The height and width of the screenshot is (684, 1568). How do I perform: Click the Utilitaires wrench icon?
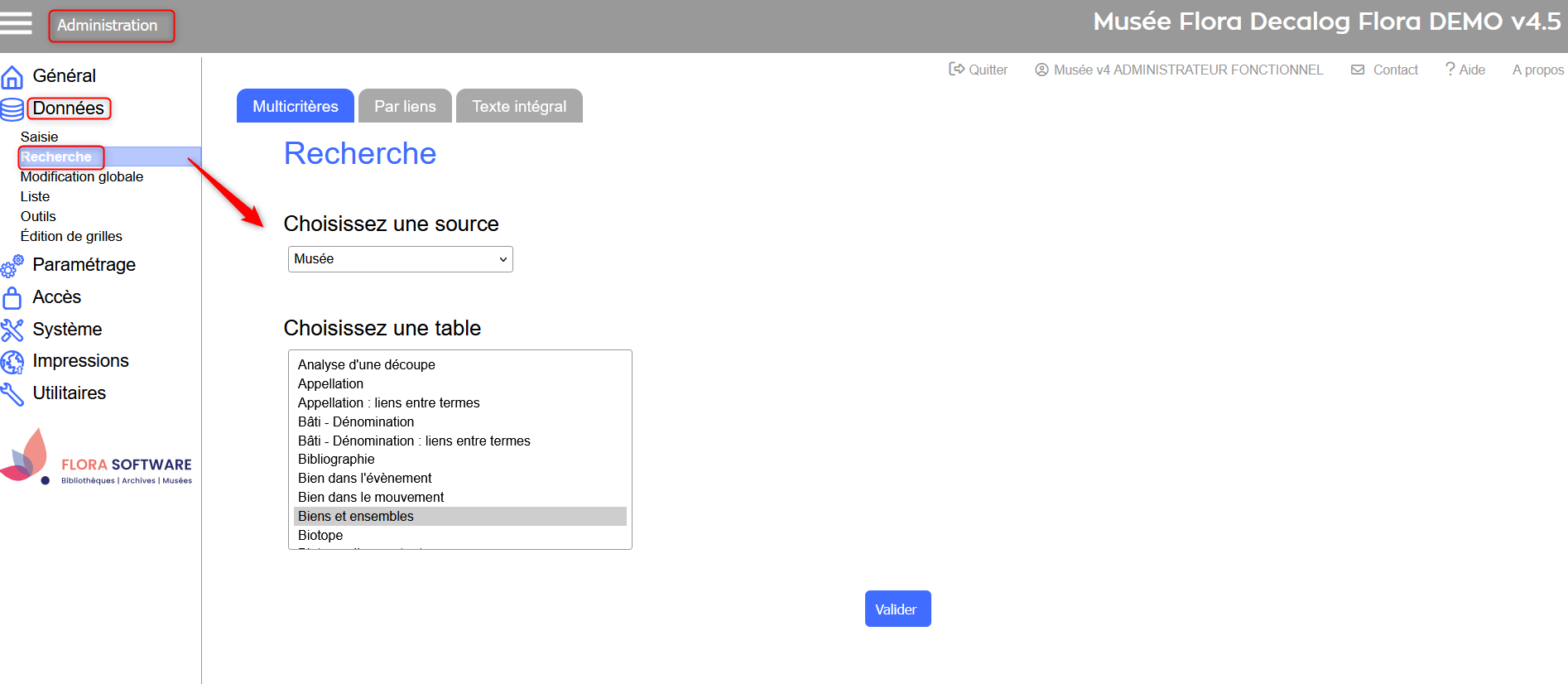coord(12,394)
